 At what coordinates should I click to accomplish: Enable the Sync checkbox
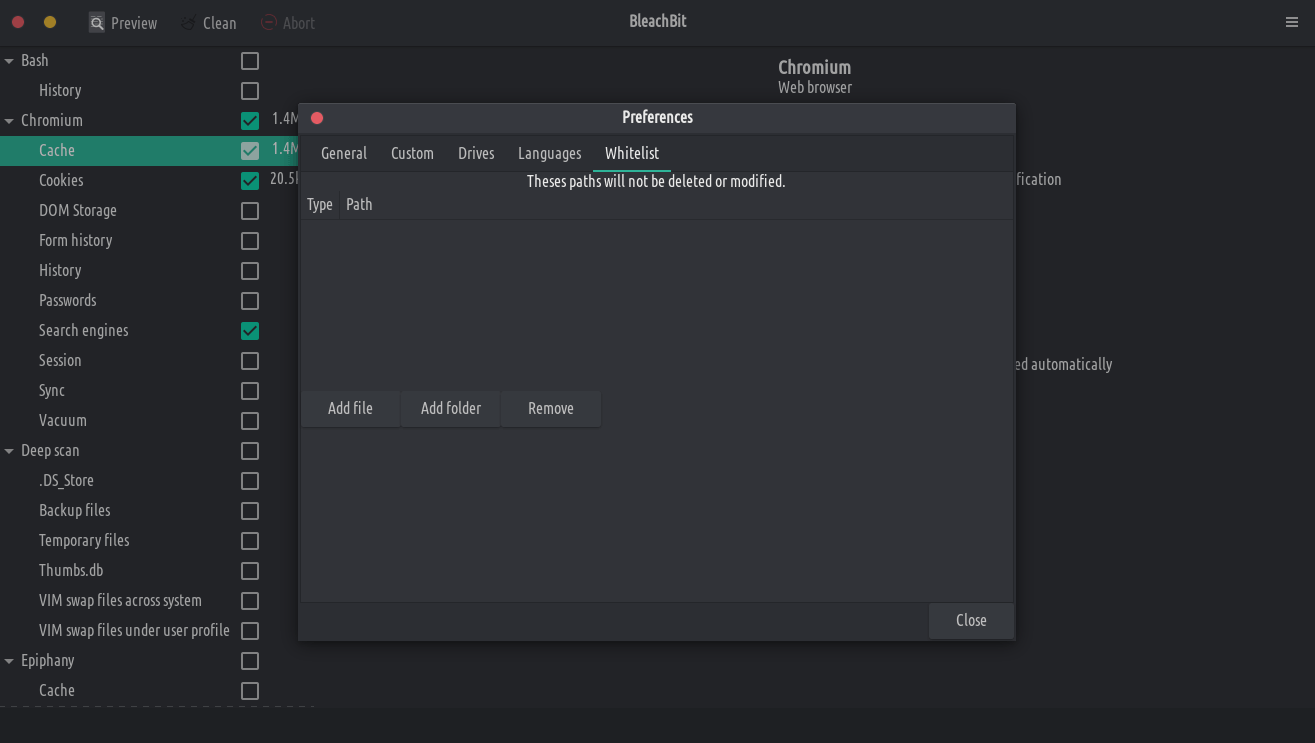click(x=250, y=391)
